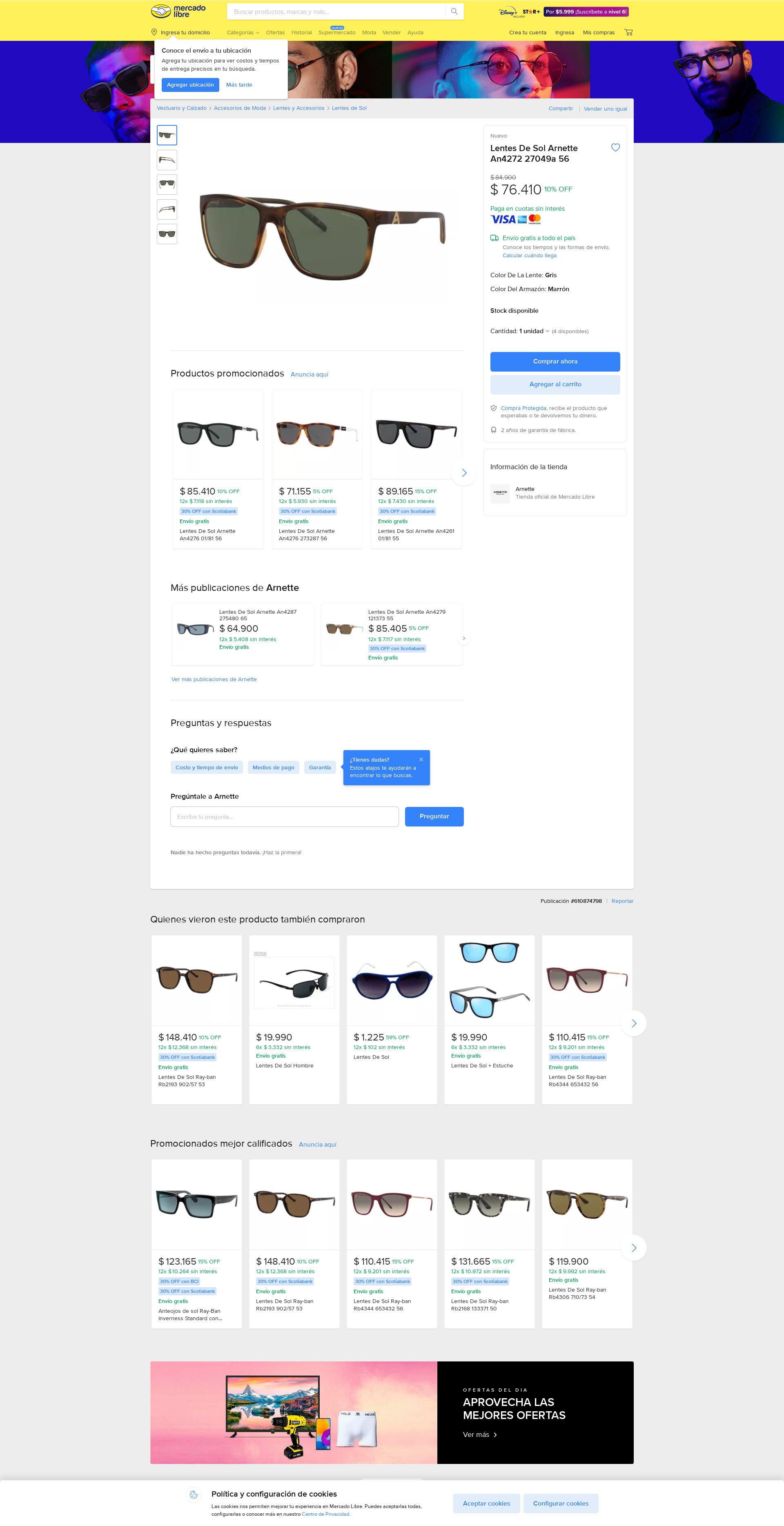Image resolution: width=784 pixels, height=1526 pixels.
Task: Click the Mercado Libre logo
Action: [178, 11]
